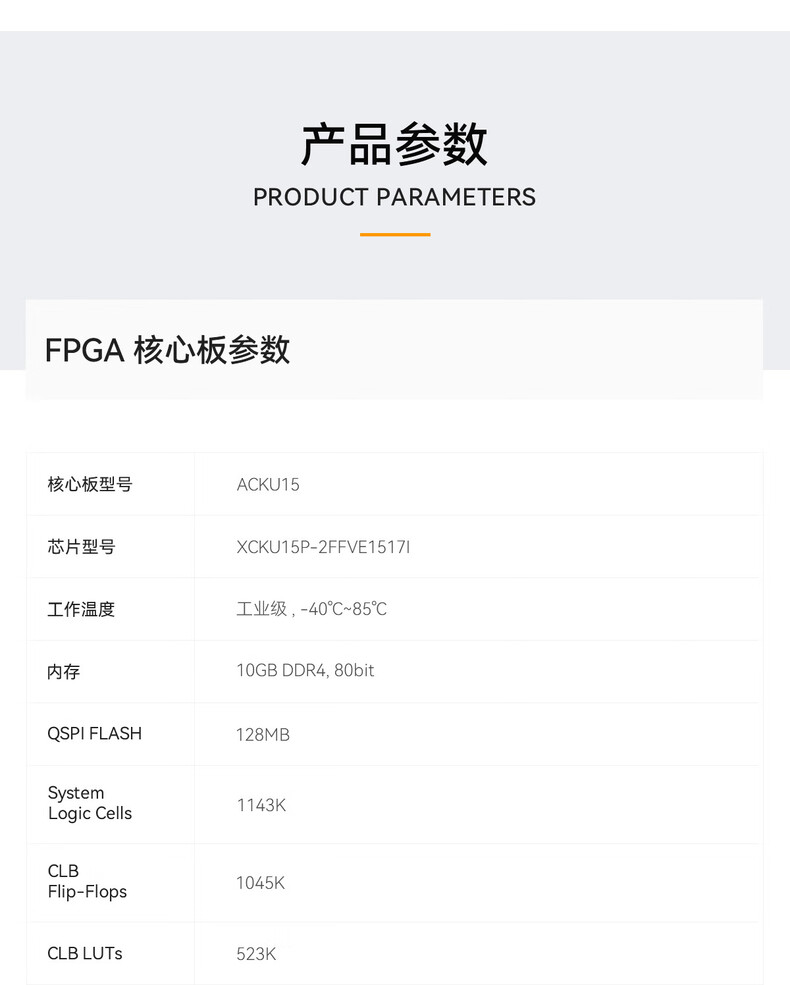790x985 pixels.
Task: Click the CLB LUTs row label
Action: 85,954
